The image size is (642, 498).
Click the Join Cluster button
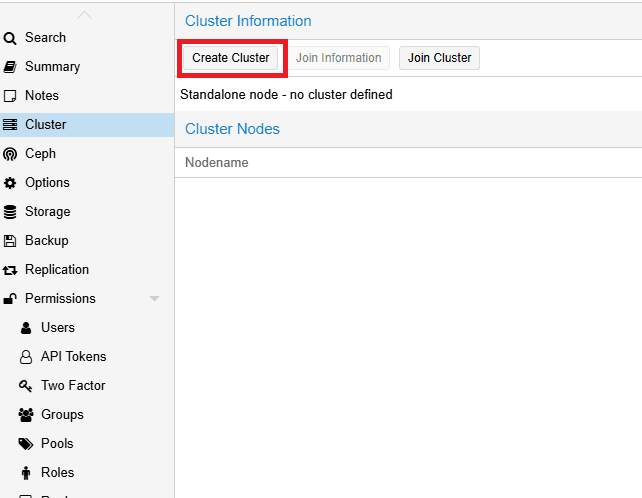439,58
